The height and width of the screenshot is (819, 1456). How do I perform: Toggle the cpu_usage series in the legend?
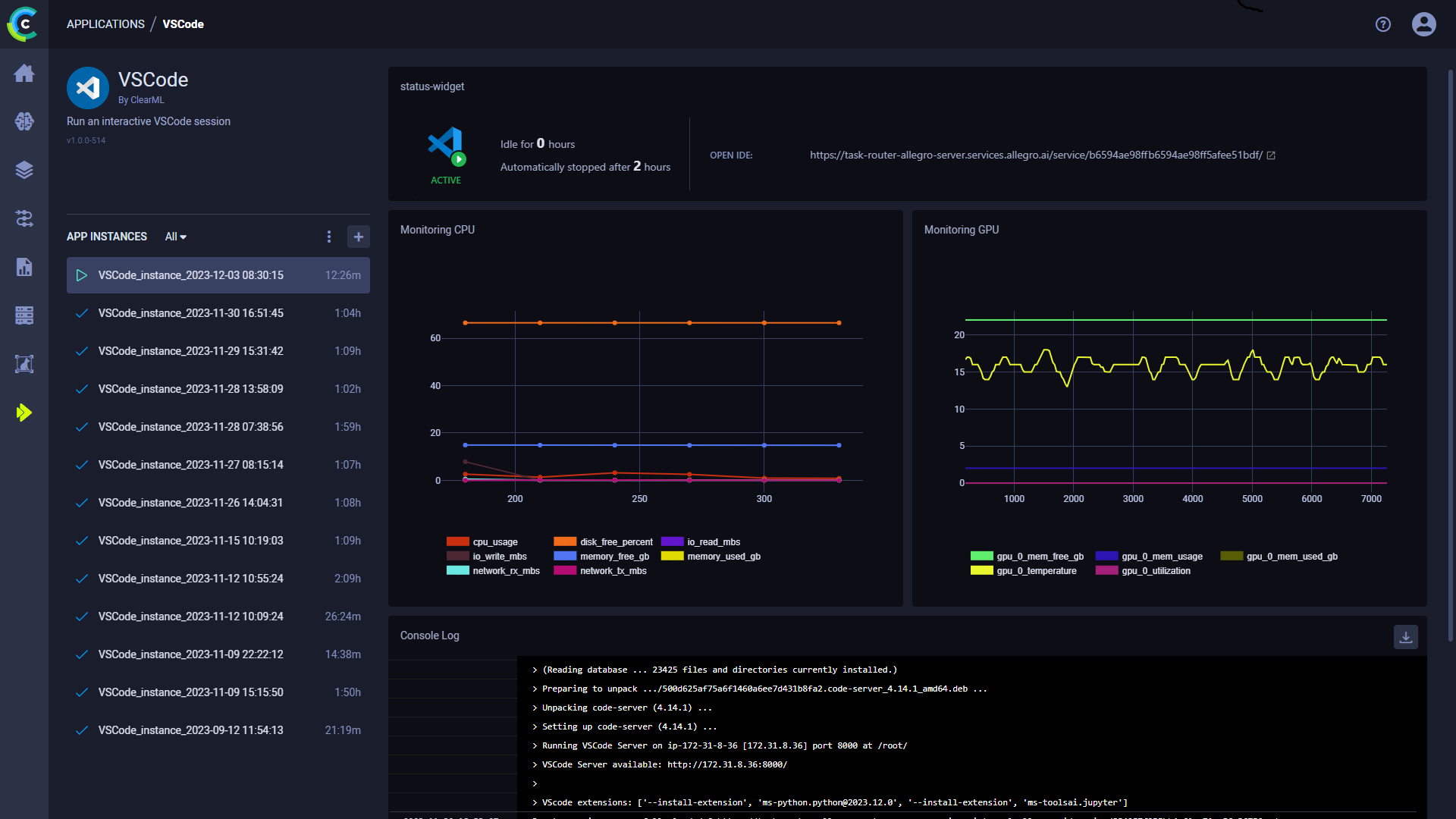(x=483, y=541)
